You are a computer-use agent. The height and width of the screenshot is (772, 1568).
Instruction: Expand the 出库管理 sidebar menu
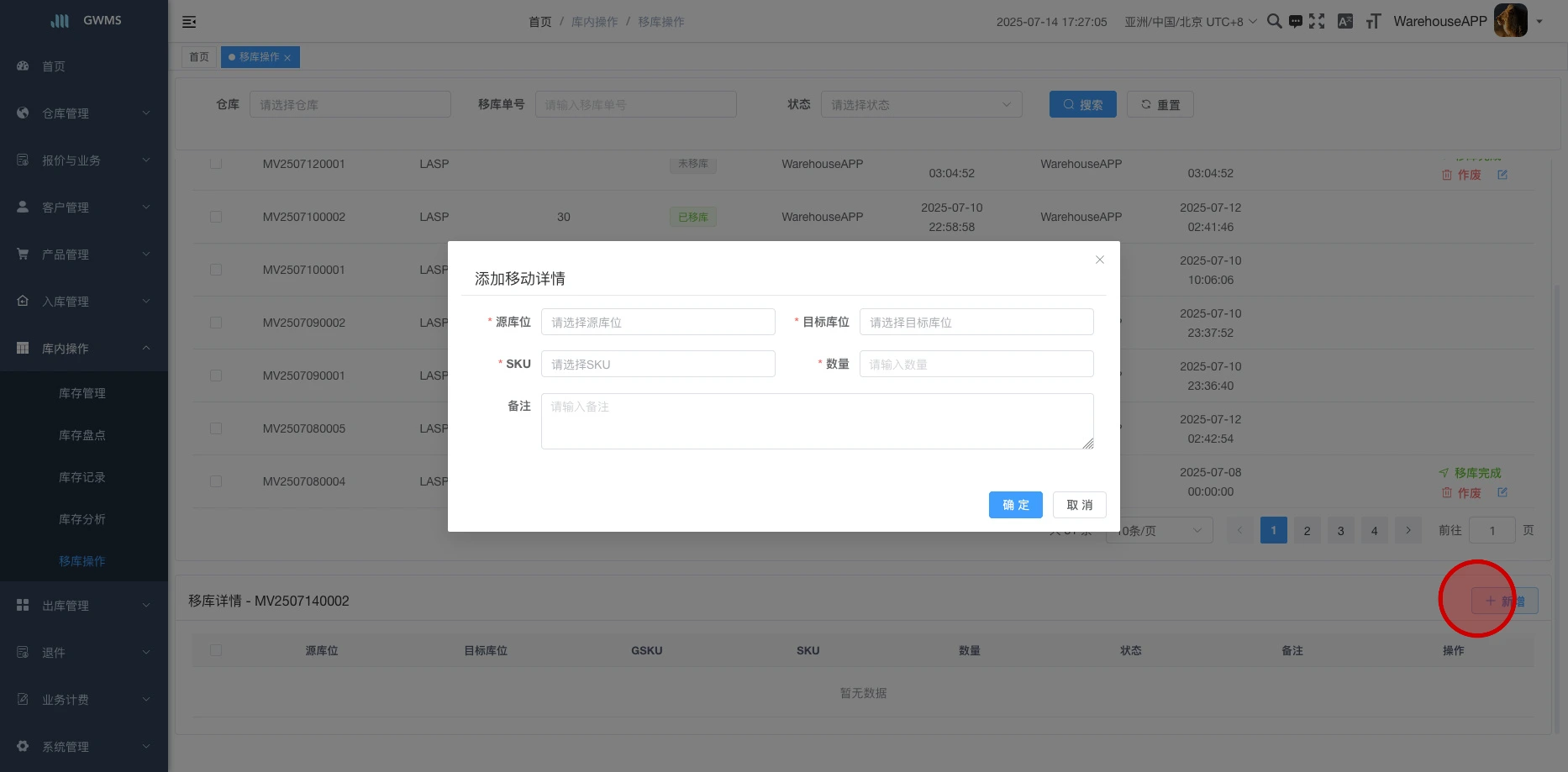tap(84, 606)
